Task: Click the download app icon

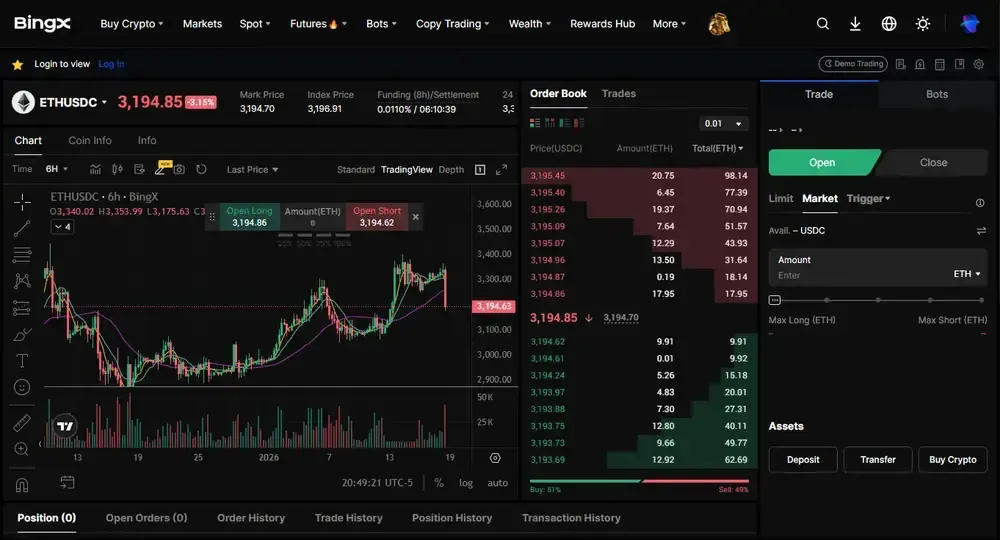Action: [855, 24]
